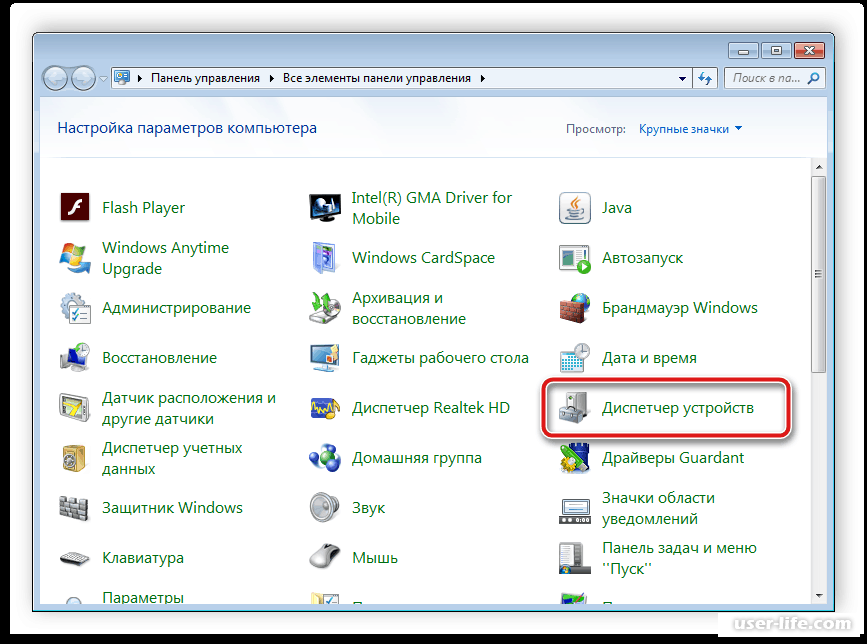The image size is (867, 644).
Task: Open the Java coffee cup icon
Action: pyautogui.click(x=574, y=208)
